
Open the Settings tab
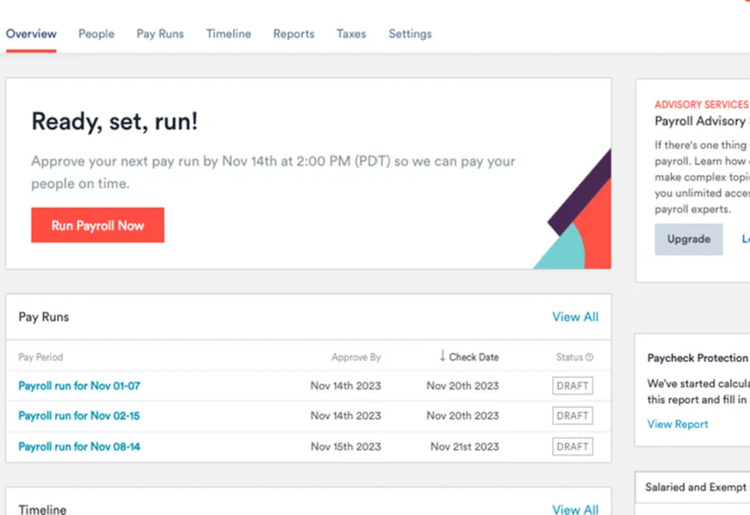coord(410,34)
